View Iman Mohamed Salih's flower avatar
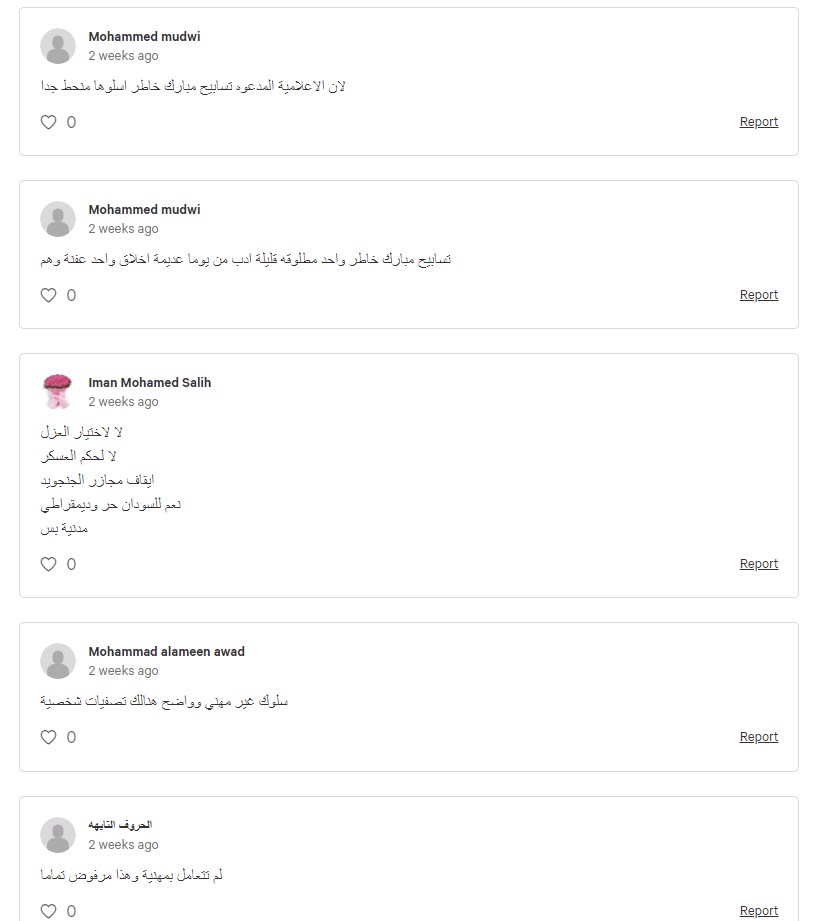Screen dimensions: 829x921 coord(58,392)
